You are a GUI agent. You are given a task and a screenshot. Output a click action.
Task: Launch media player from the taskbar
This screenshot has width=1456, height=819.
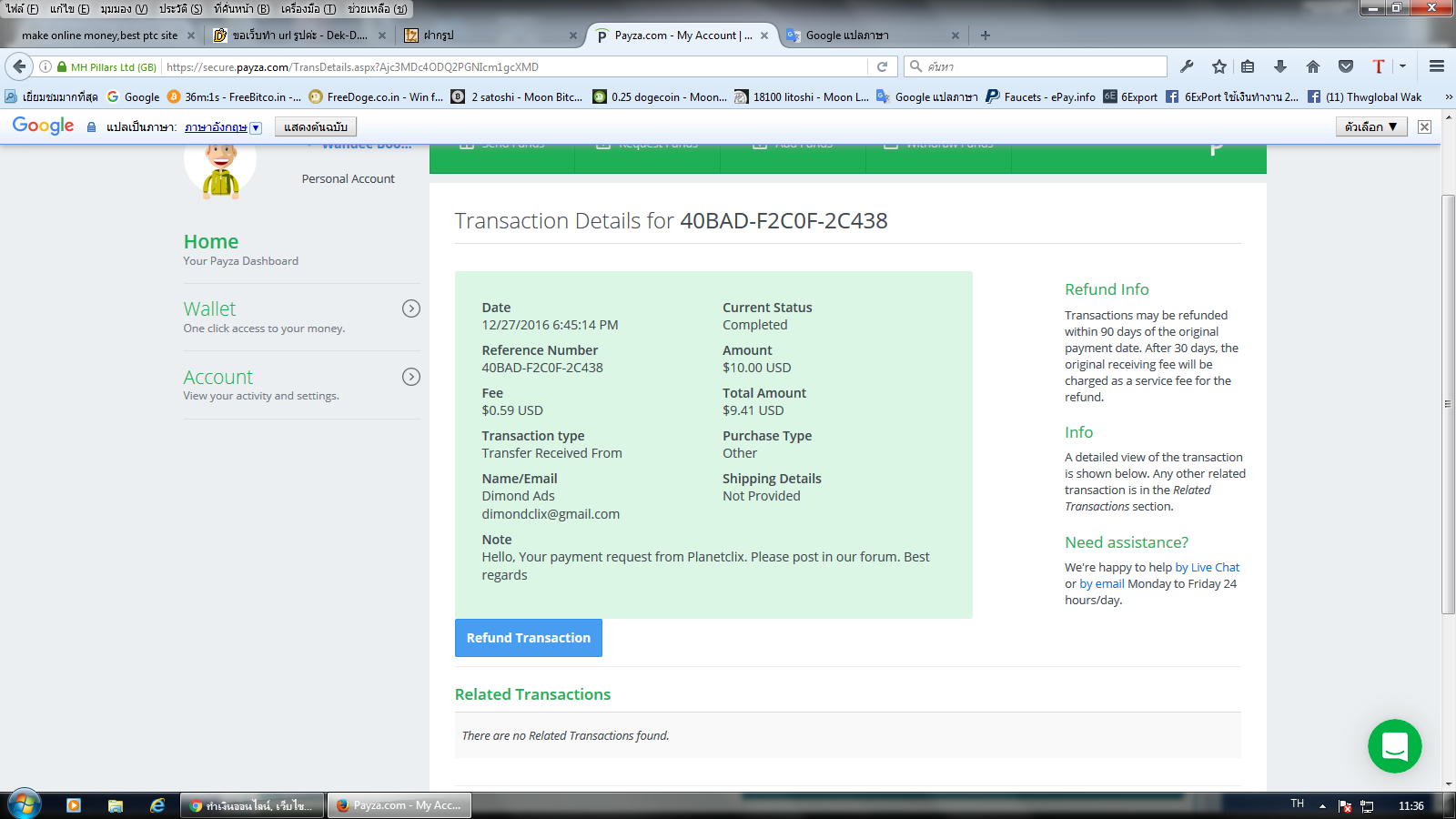click(x=74, y=805)
